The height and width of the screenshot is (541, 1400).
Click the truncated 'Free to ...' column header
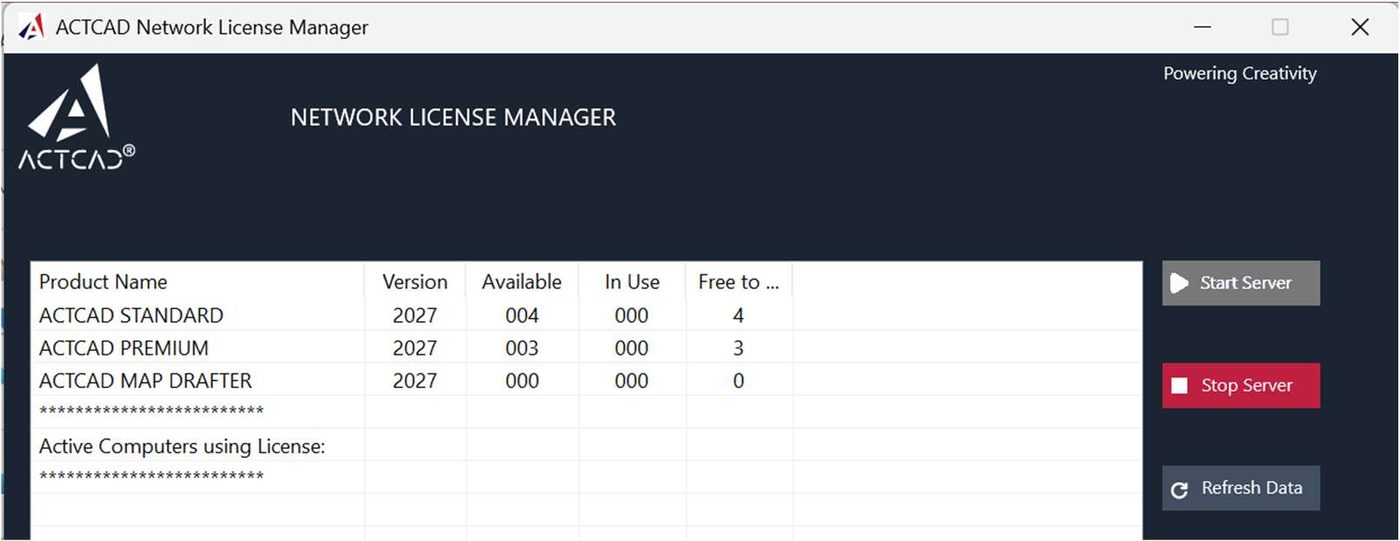pos(739,282)
